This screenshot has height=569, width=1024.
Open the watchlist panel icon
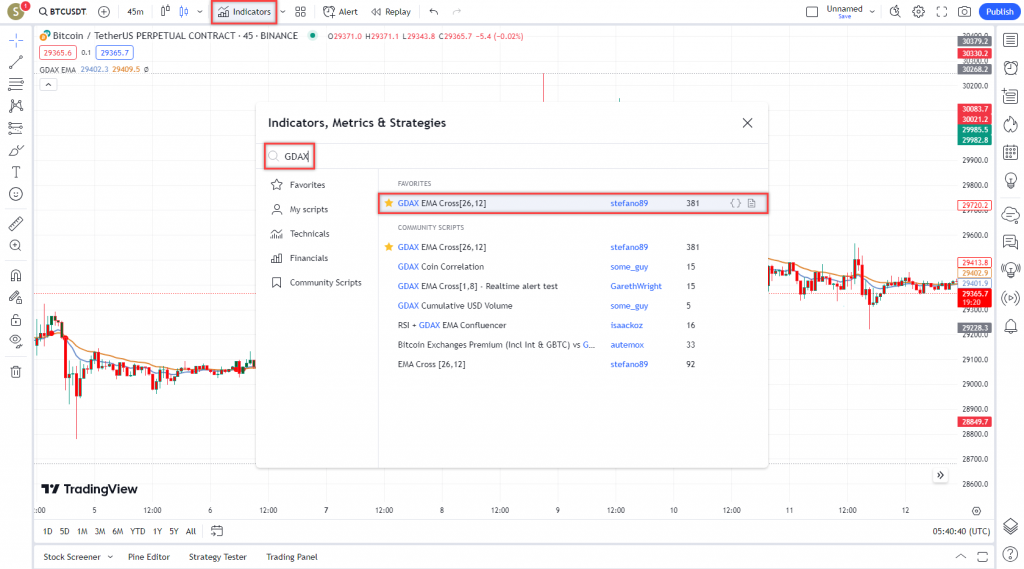(x=1010, y=41)
